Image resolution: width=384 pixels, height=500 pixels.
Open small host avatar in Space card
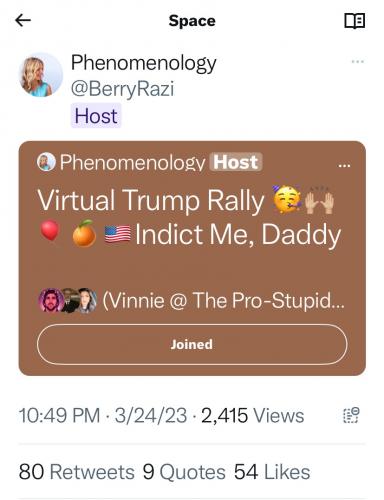tap(46, 162)
